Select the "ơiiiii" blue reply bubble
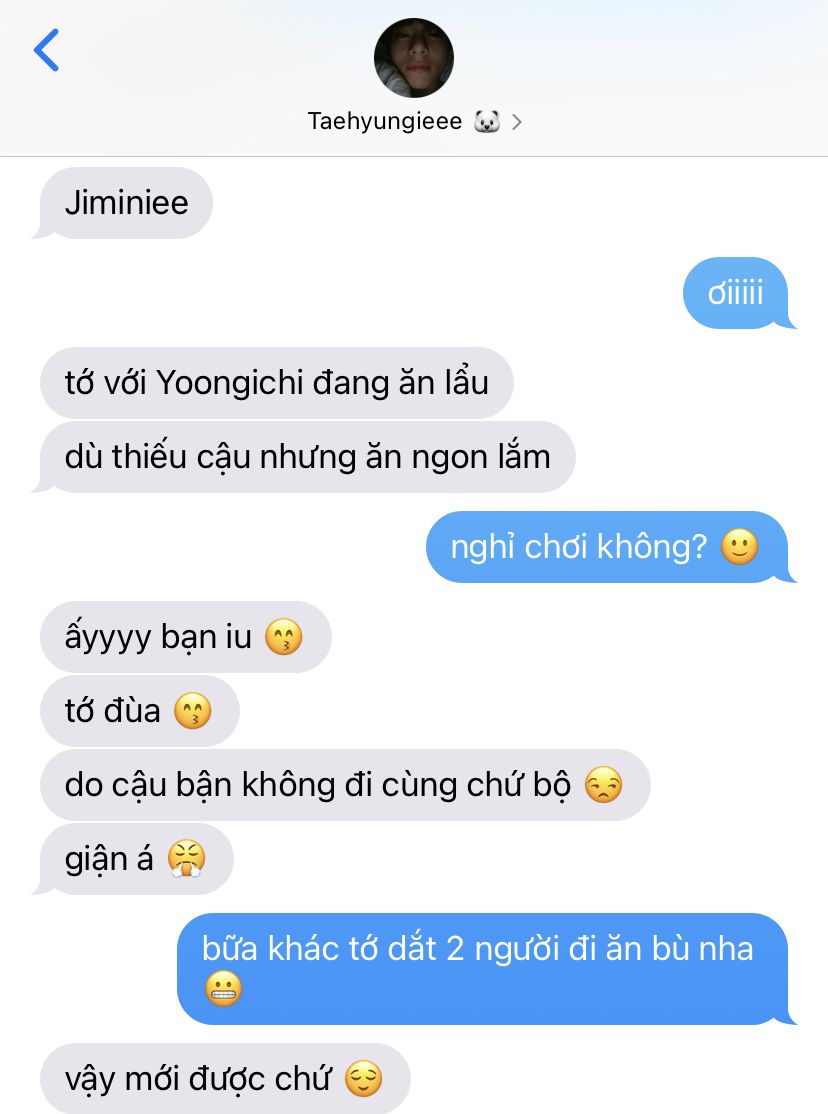The width and height of the screenshot is (828, 1114). [736, 293]
